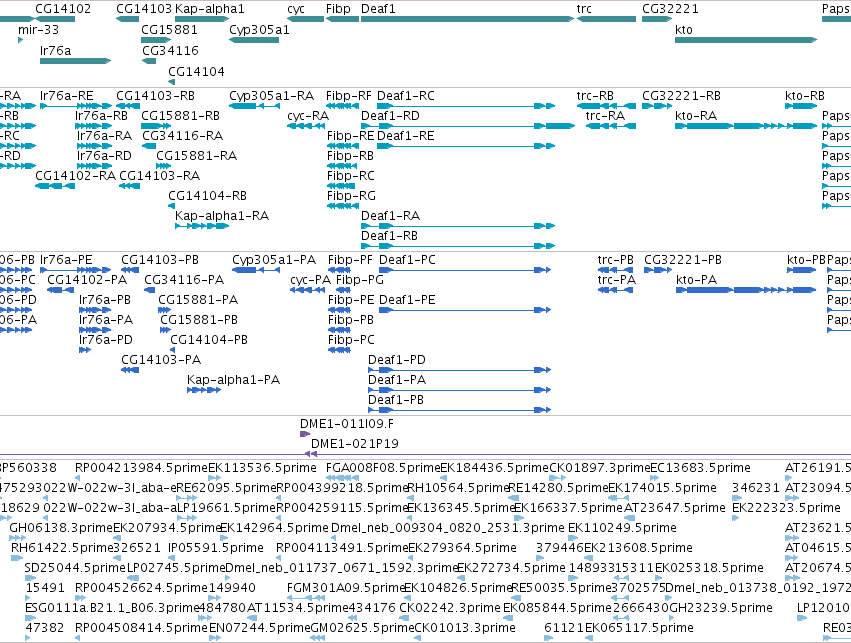851x643 pixels.
Task: Select transcript label kto-RA
Action: tap(696, 116)
